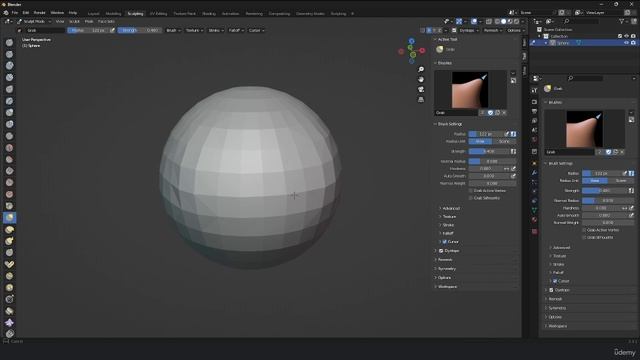
Task: Adjust Normal Radius slider in Properties editor
Action: click(608, 201)
